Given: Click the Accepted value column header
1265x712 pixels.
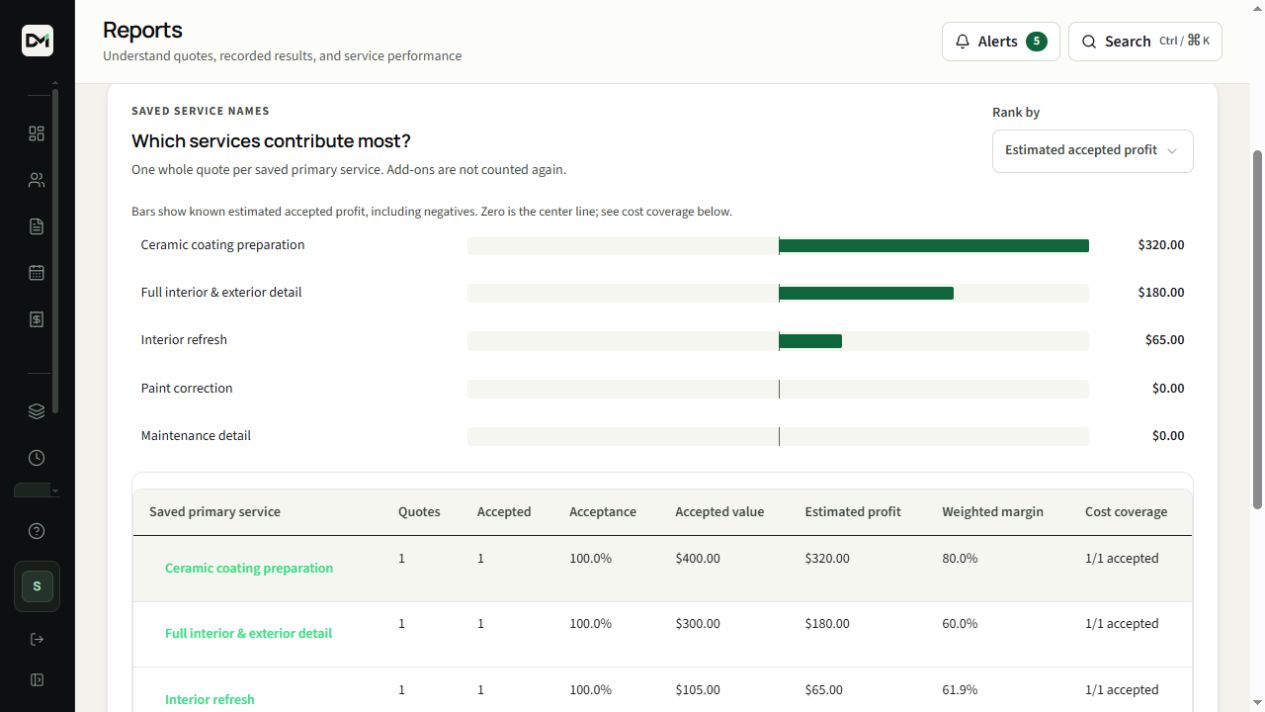Looking at the screenshot, I should (x=719, y=511).
